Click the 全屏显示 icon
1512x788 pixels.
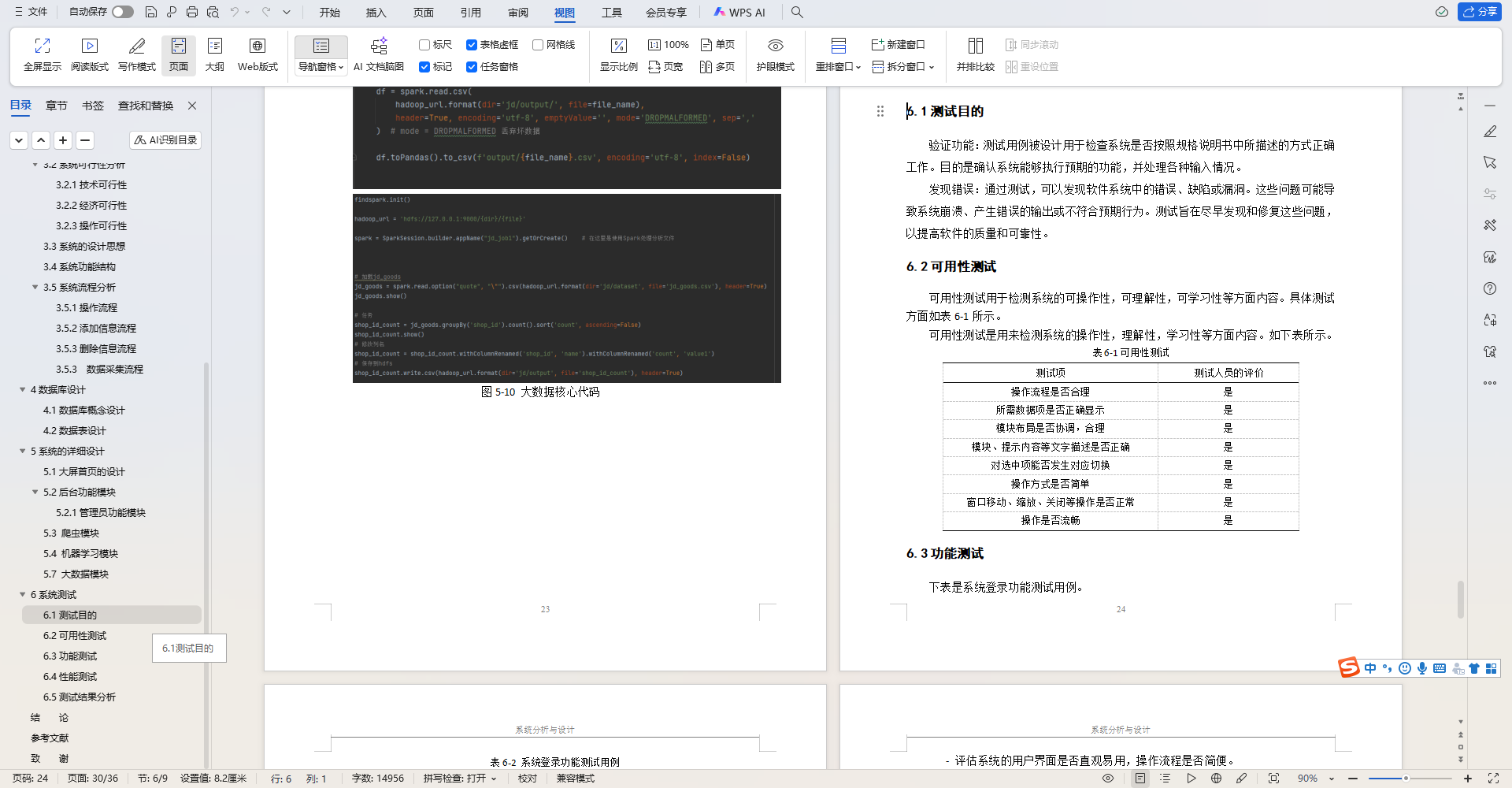(x=42, y=54)
